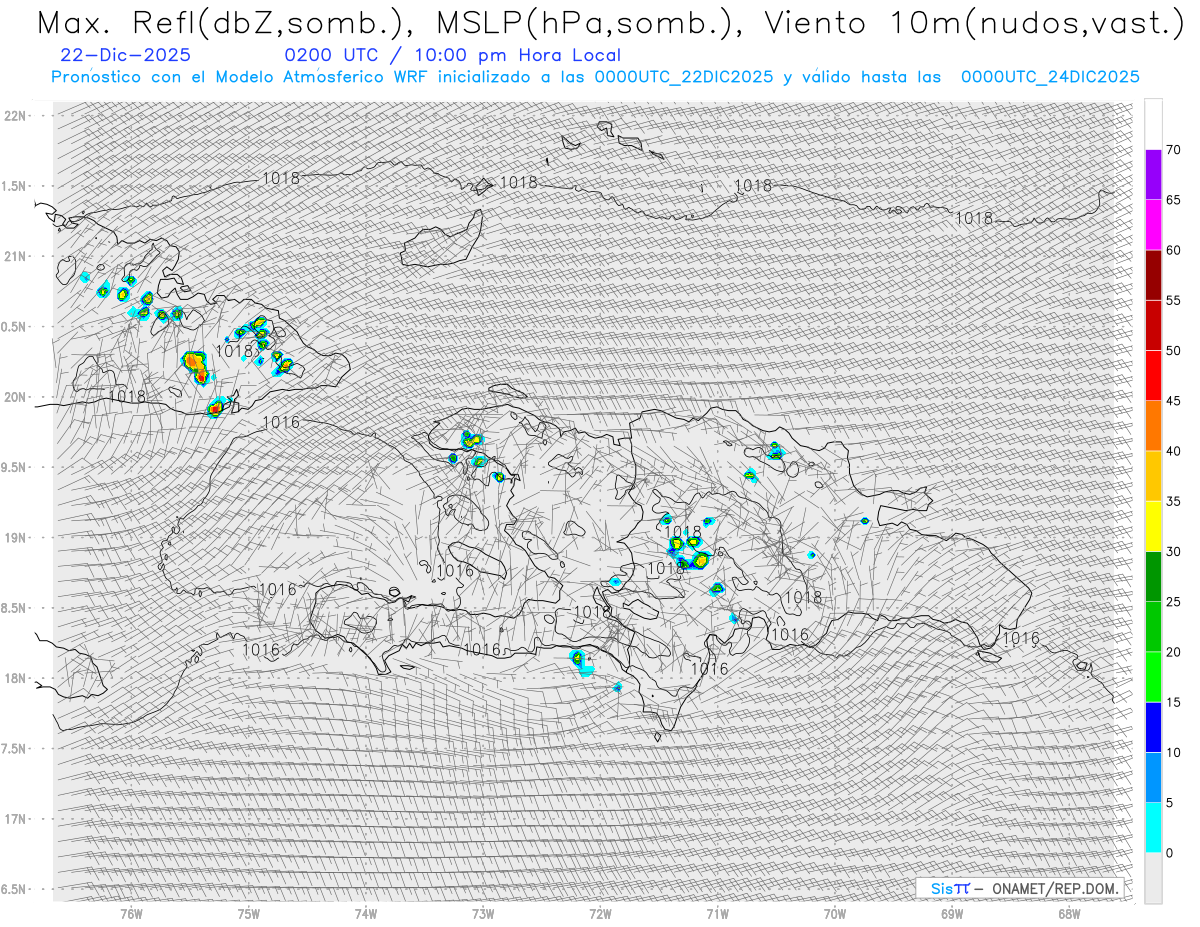1200x927 pixels.
Task: Click '0200 UTC / 10:00 pm Hora Local'
Action: pyautogui.click(x=452, y=55)
